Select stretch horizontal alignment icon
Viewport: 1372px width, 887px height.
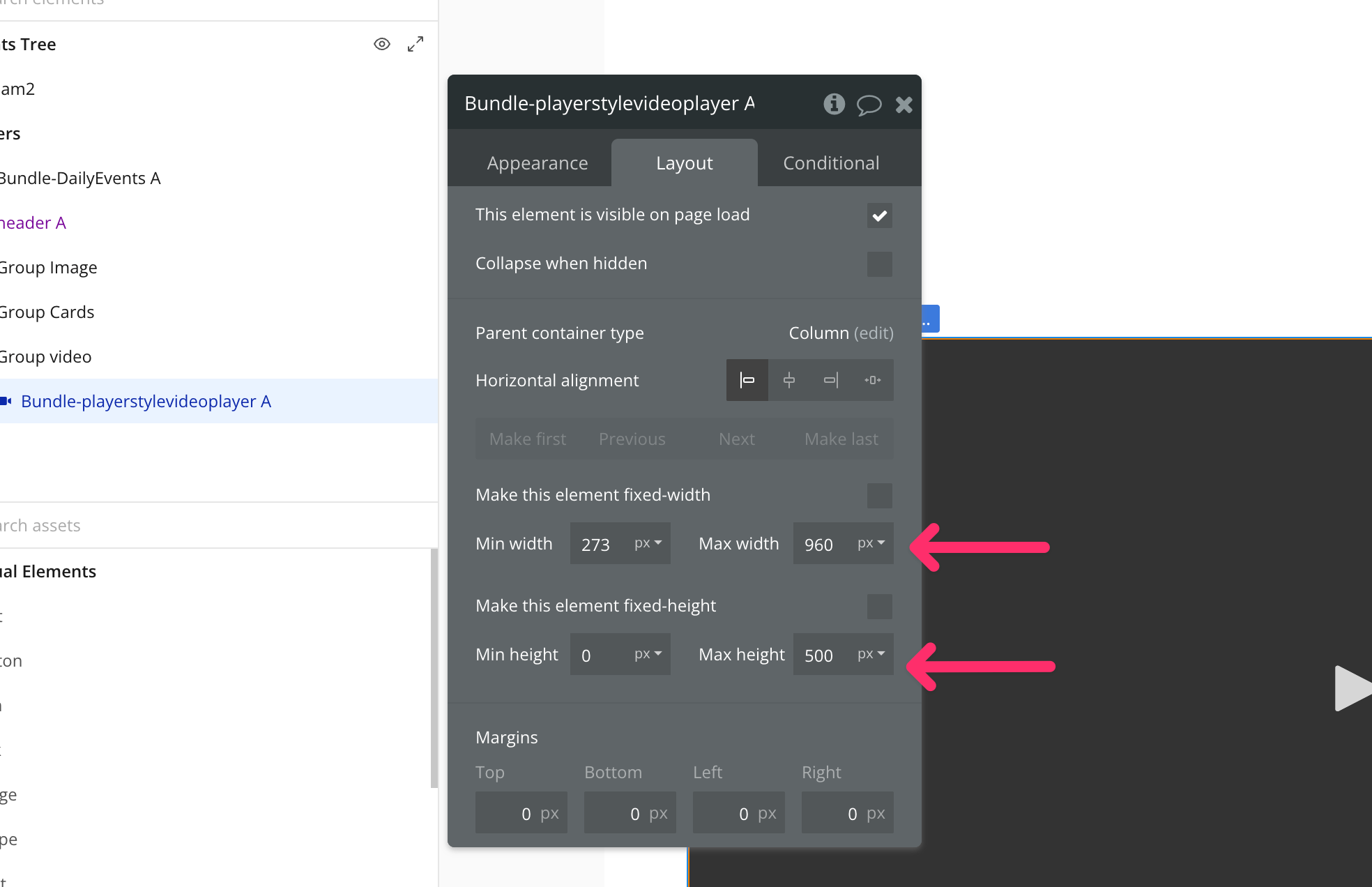pyautogui.click(x=872, y=380)
